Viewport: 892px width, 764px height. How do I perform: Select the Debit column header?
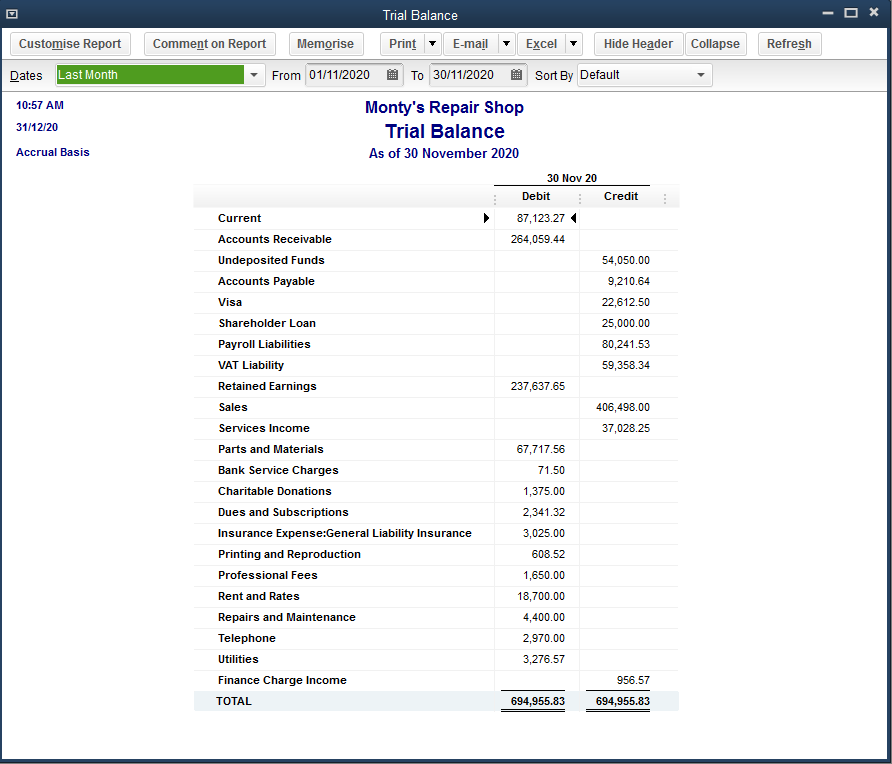536,196
